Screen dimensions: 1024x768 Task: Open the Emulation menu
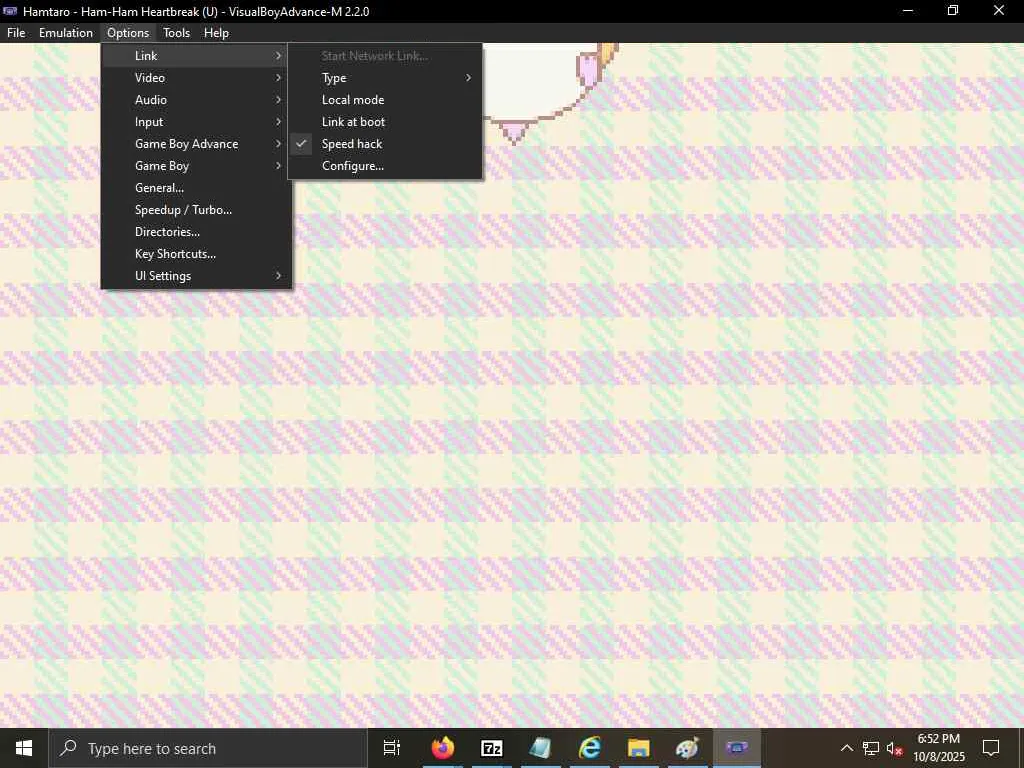point(65,33)
